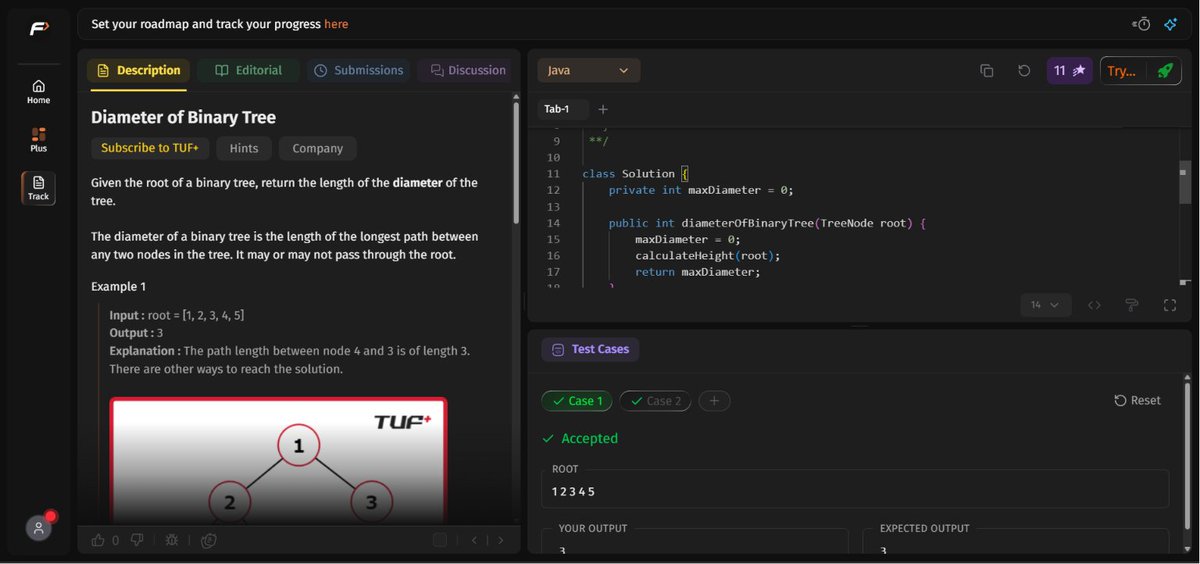The height and width of the screenshot is (564, 1200).
Task: Click line 'private int maxDiameter = 0;'
Action: coord(700,190)
